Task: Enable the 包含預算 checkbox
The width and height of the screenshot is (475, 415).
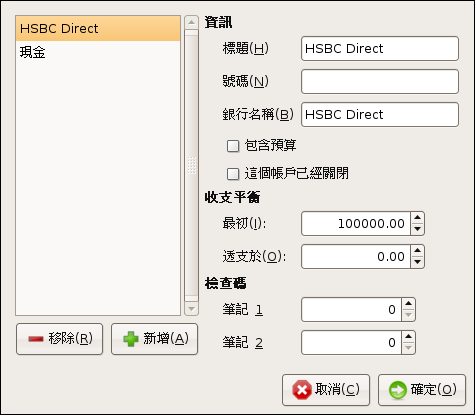Action: (233, 146)
